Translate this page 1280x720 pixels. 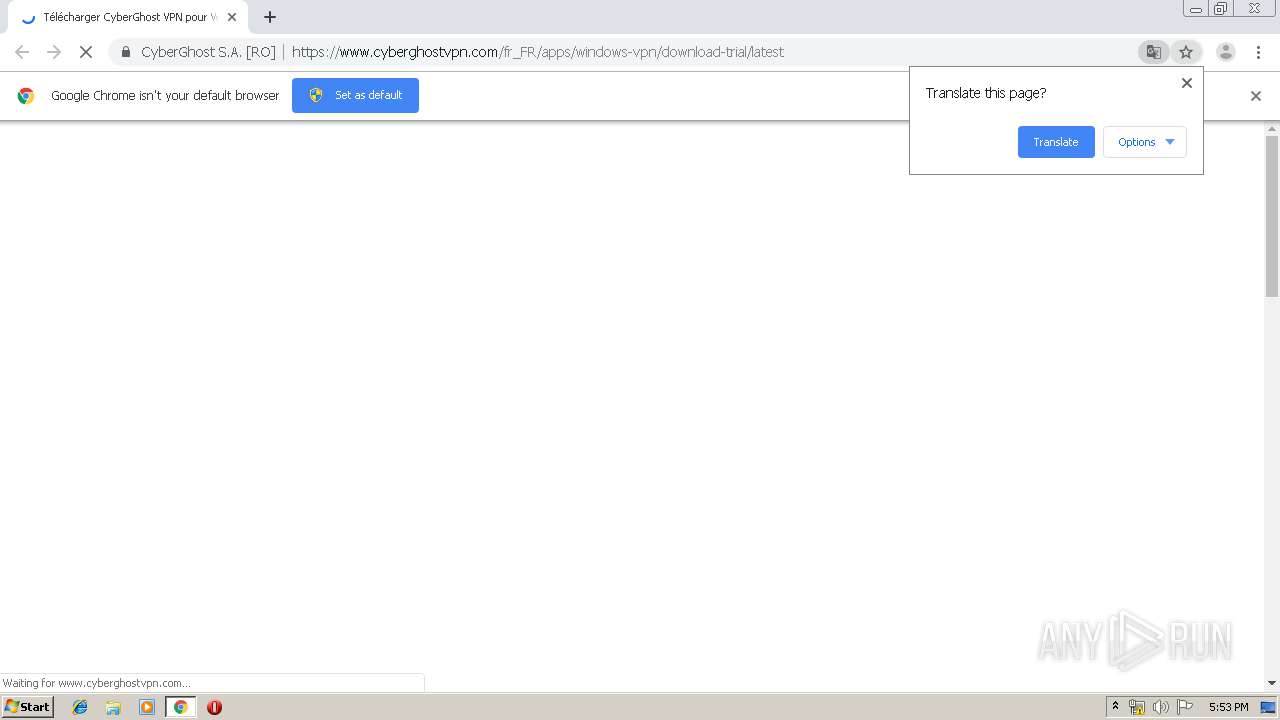pyautogui.click(x=1056, y=142)
